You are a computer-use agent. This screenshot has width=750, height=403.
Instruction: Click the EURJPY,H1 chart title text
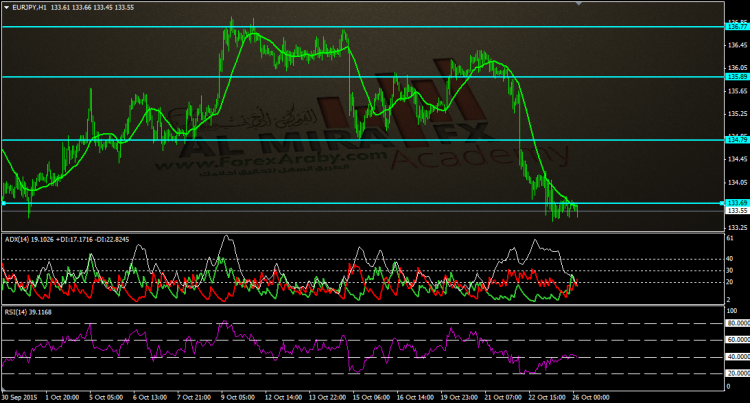coord(31,7)
